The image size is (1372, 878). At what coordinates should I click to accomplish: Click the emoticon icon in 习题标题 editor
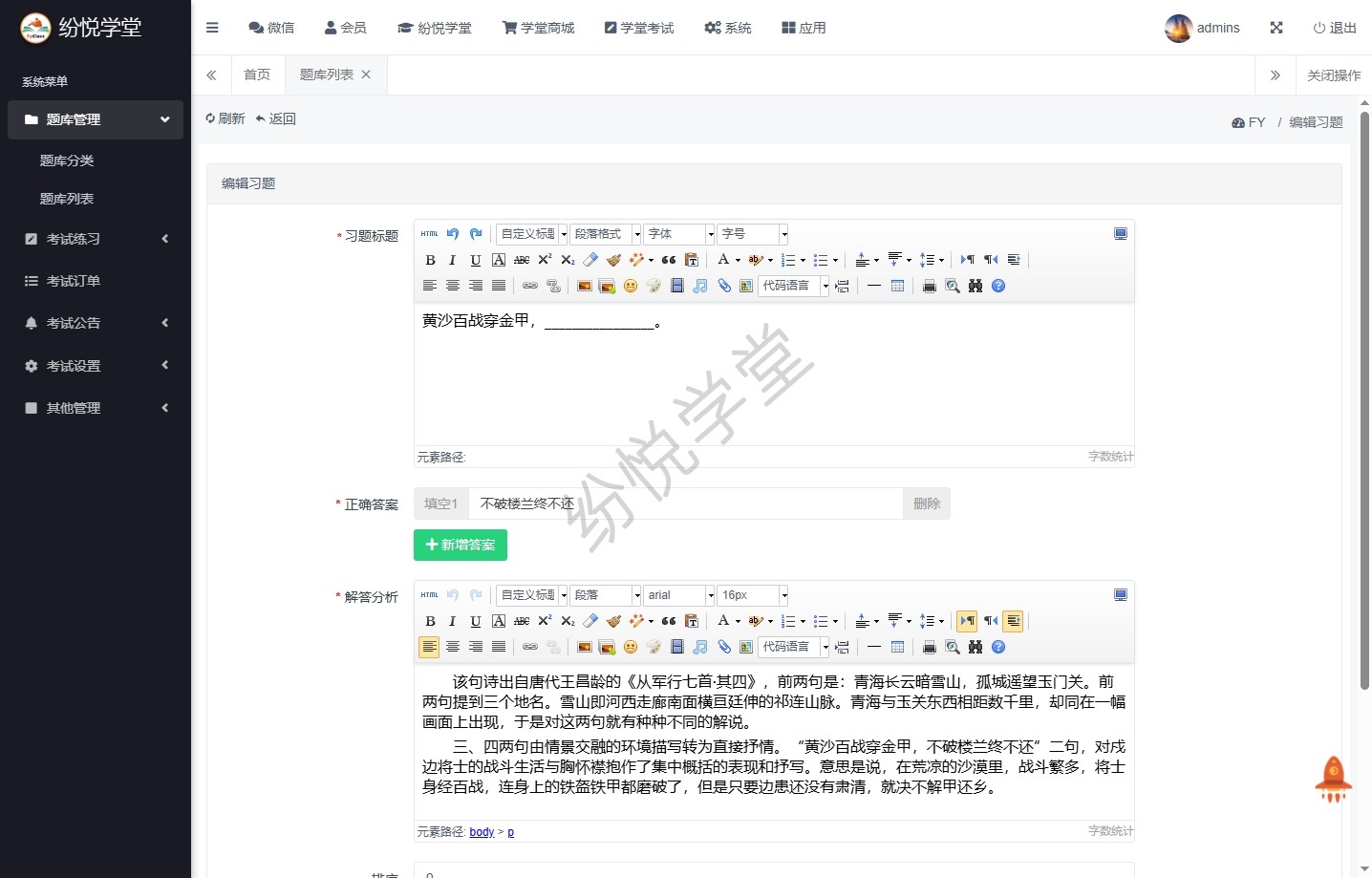tap(631, 286)
